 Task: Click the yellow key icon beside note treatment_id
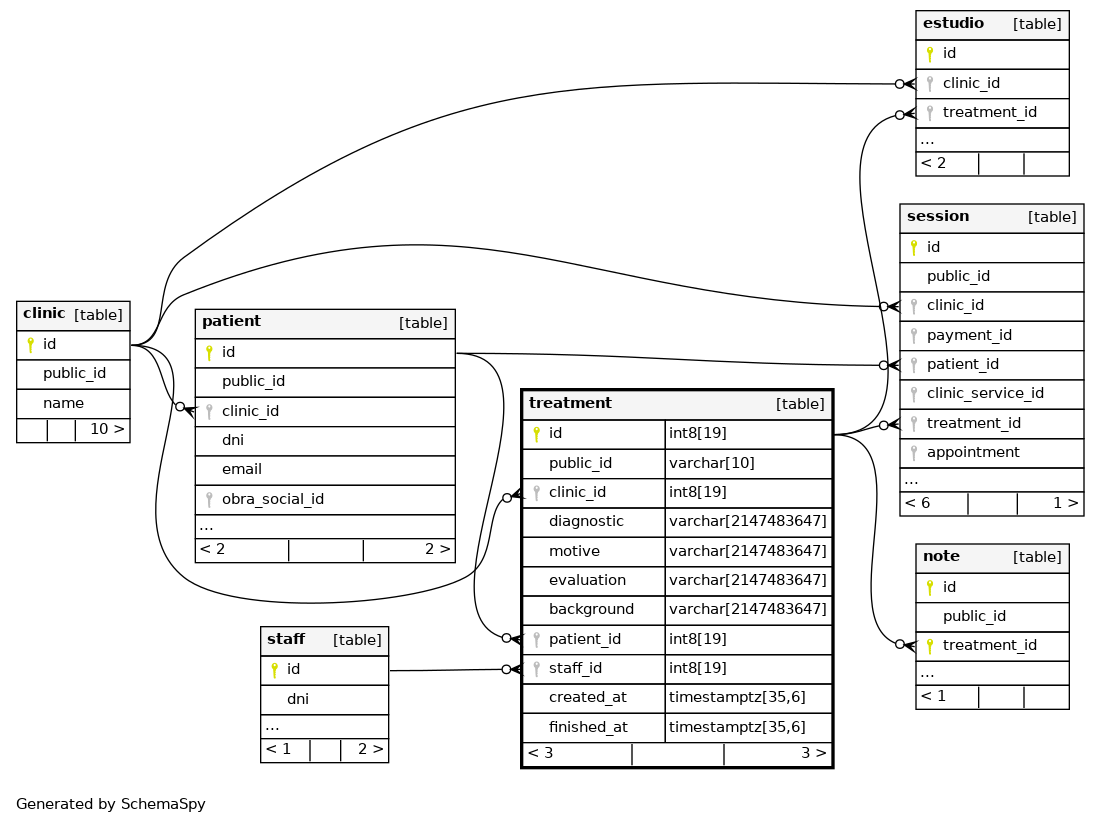930,646
